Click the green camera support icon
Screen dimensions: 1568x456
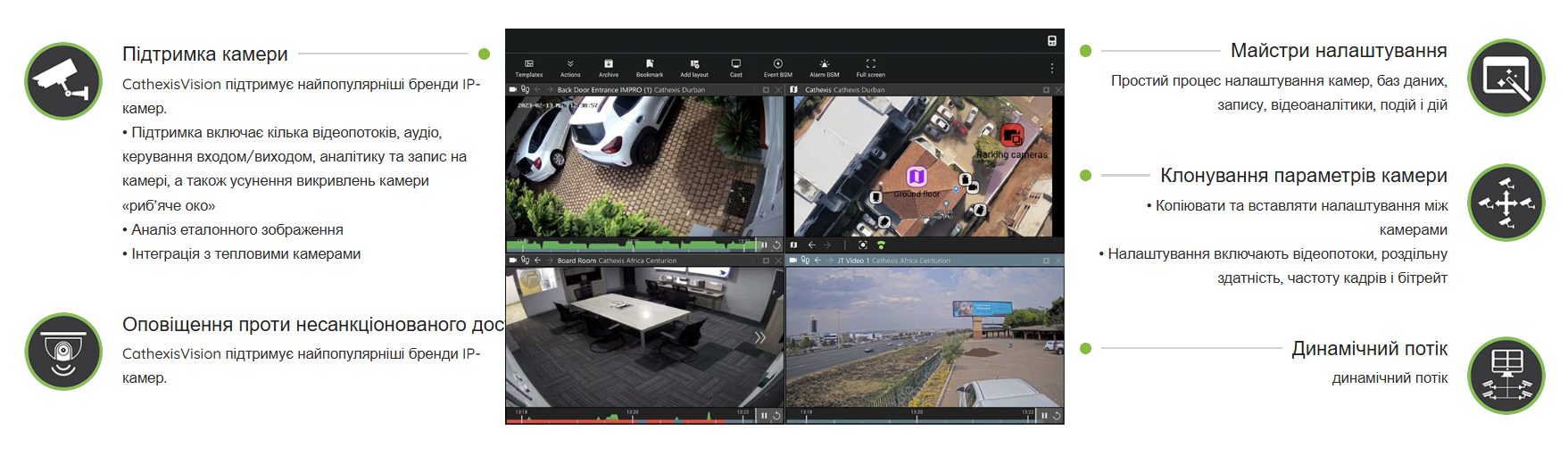63,81
